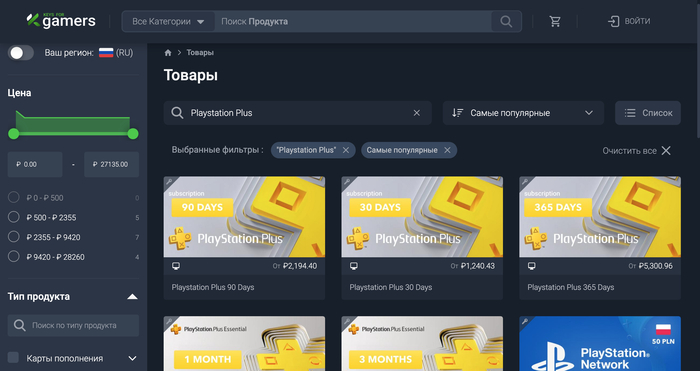
Task: Click the Войти login button
Action: [x=629, y=21]
